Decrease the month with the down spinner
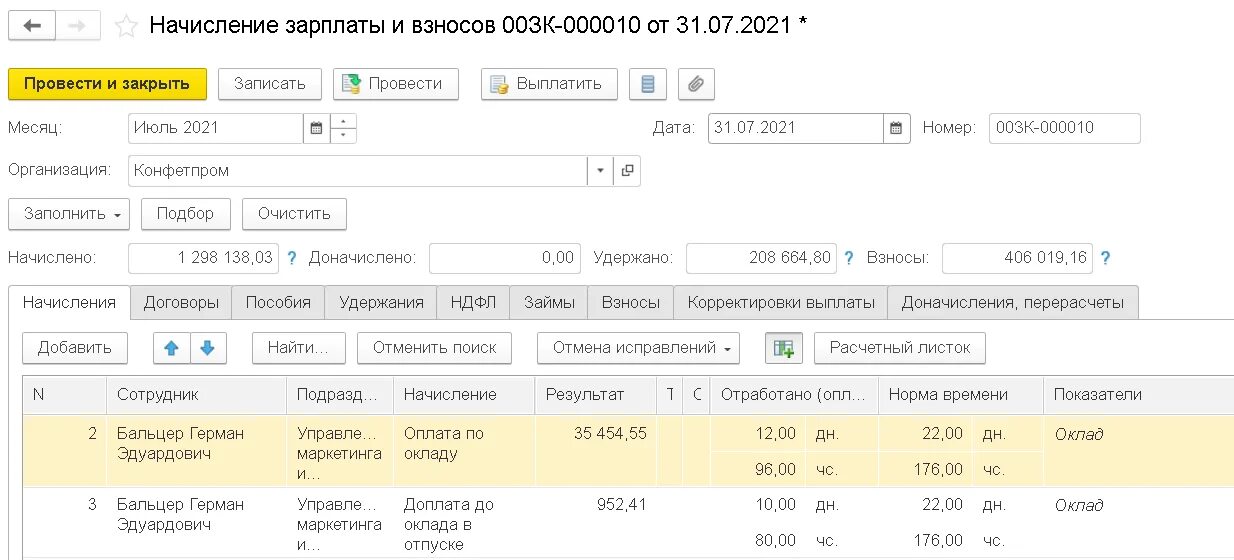This screenshot has height=560, width=1234. click(x=343, y=135)
